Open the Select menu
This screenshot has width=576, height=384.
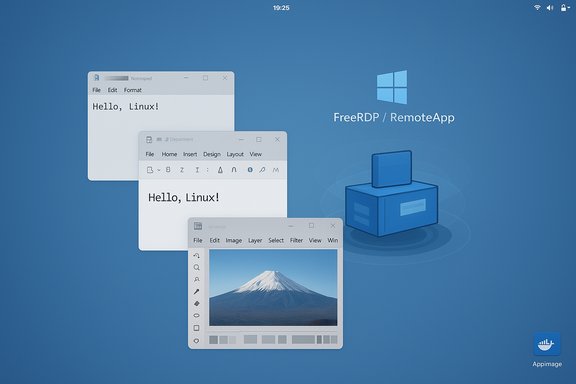pos(276,240)
